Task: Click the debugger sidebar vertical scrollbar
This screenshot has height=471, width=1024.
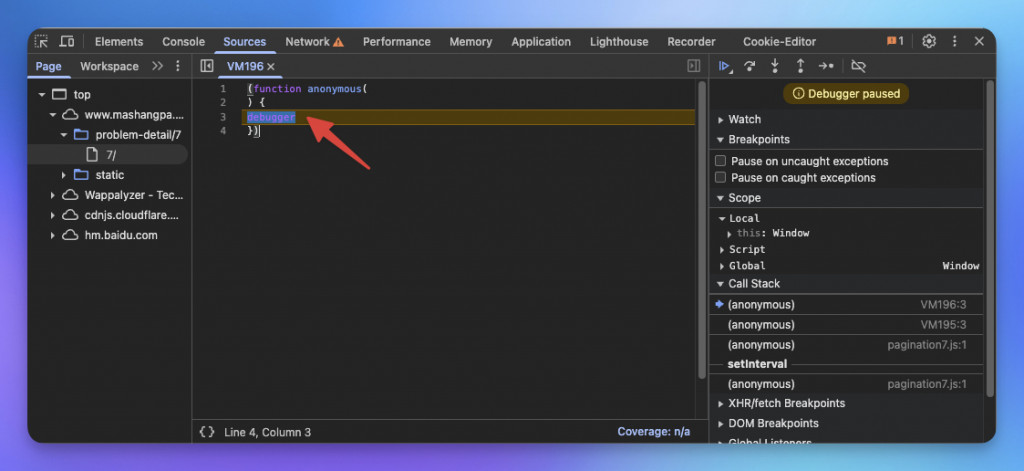Action: pyautogui.click(x=991, y=238)
